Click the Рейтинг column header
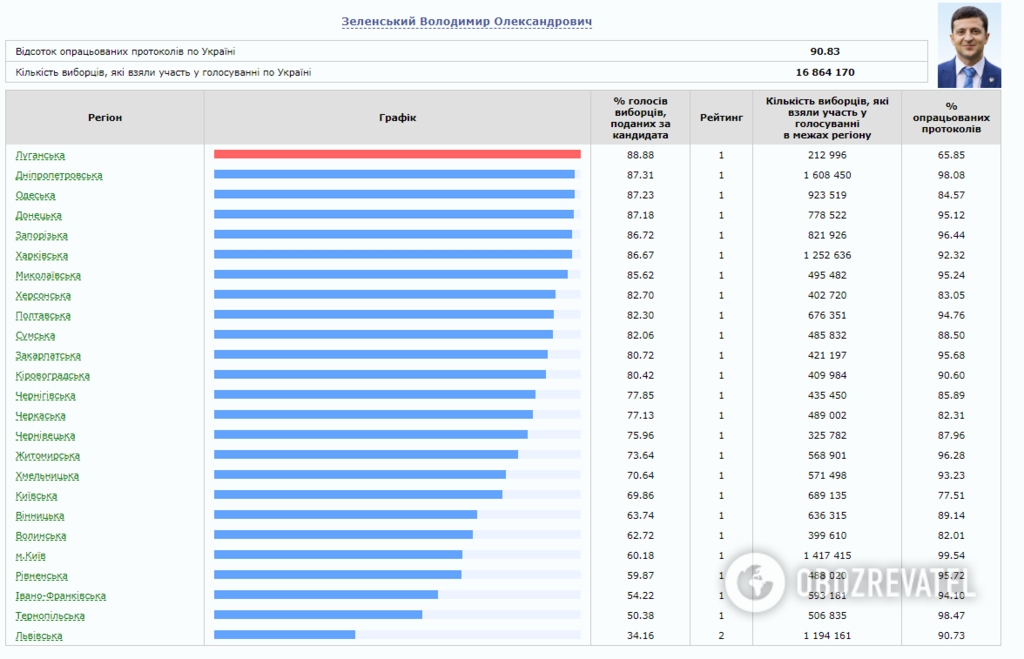The height and width of the screenshot is (659, 1024). pyautogui.click(x=721, y=118)
